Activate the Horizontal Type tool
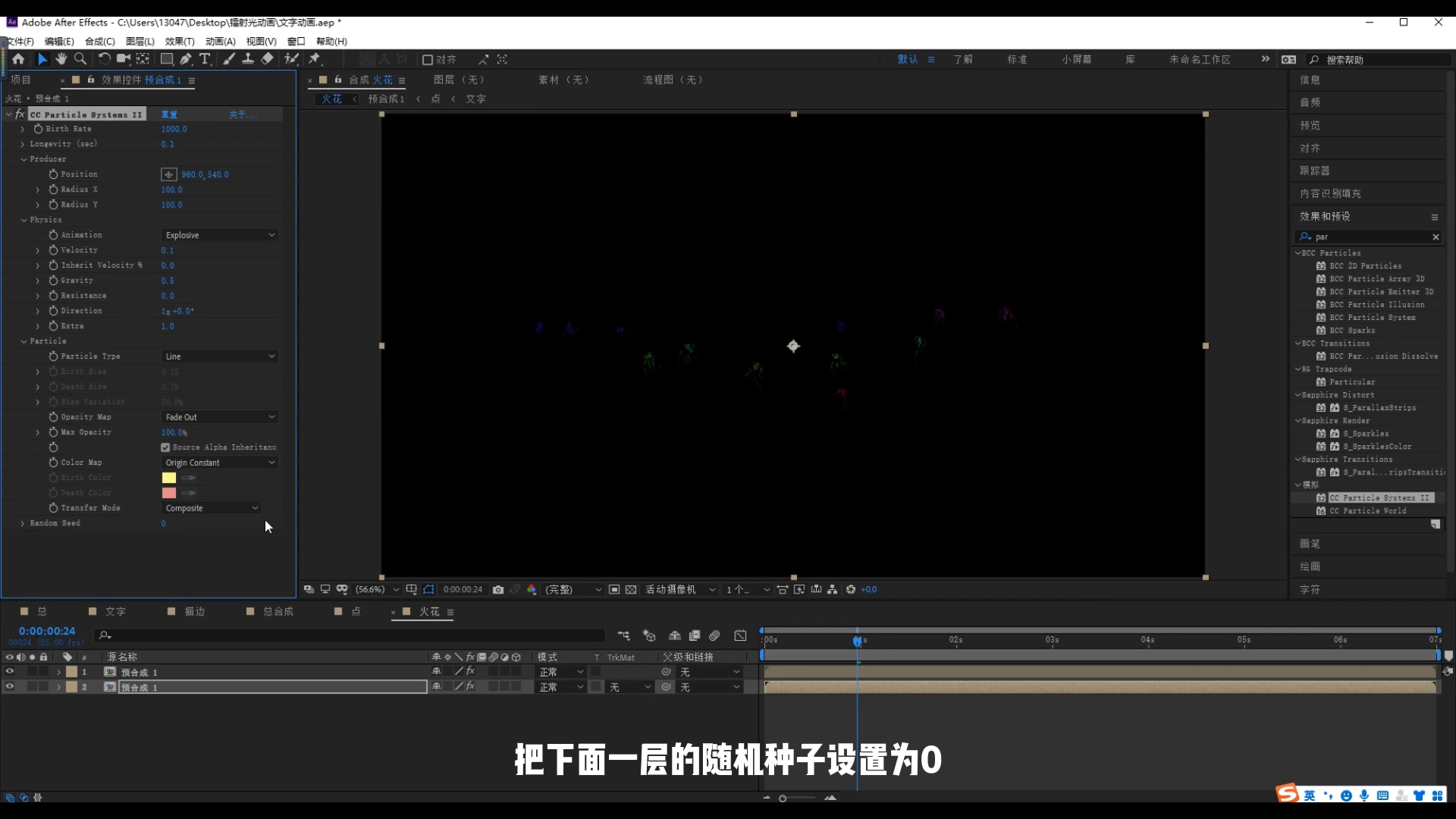The width and height of the screenshot is (1456, 819). [x=206, y=59]
